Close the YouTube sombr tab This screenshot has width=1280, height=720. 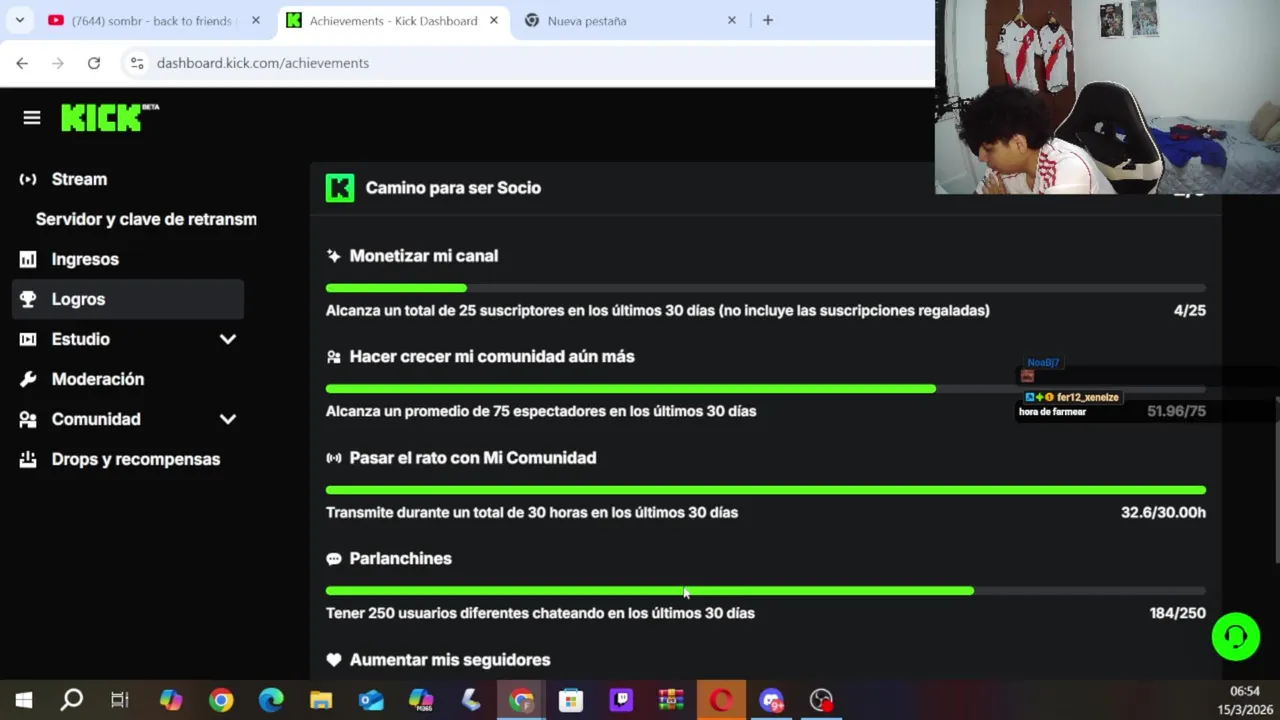[256, 20]
